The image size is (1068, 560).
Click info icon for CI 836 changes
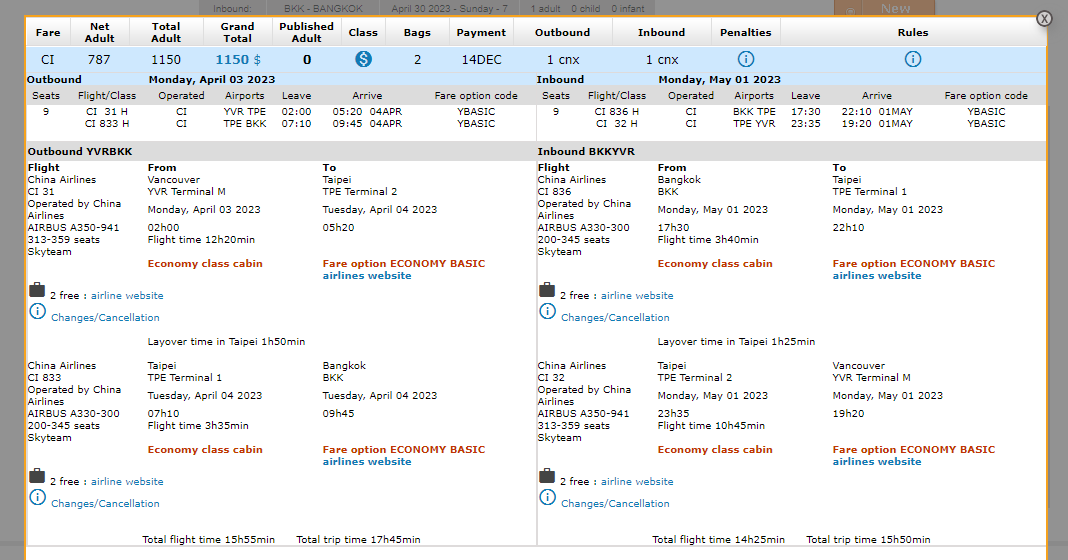pyautogui.click(x=547, y=311)
